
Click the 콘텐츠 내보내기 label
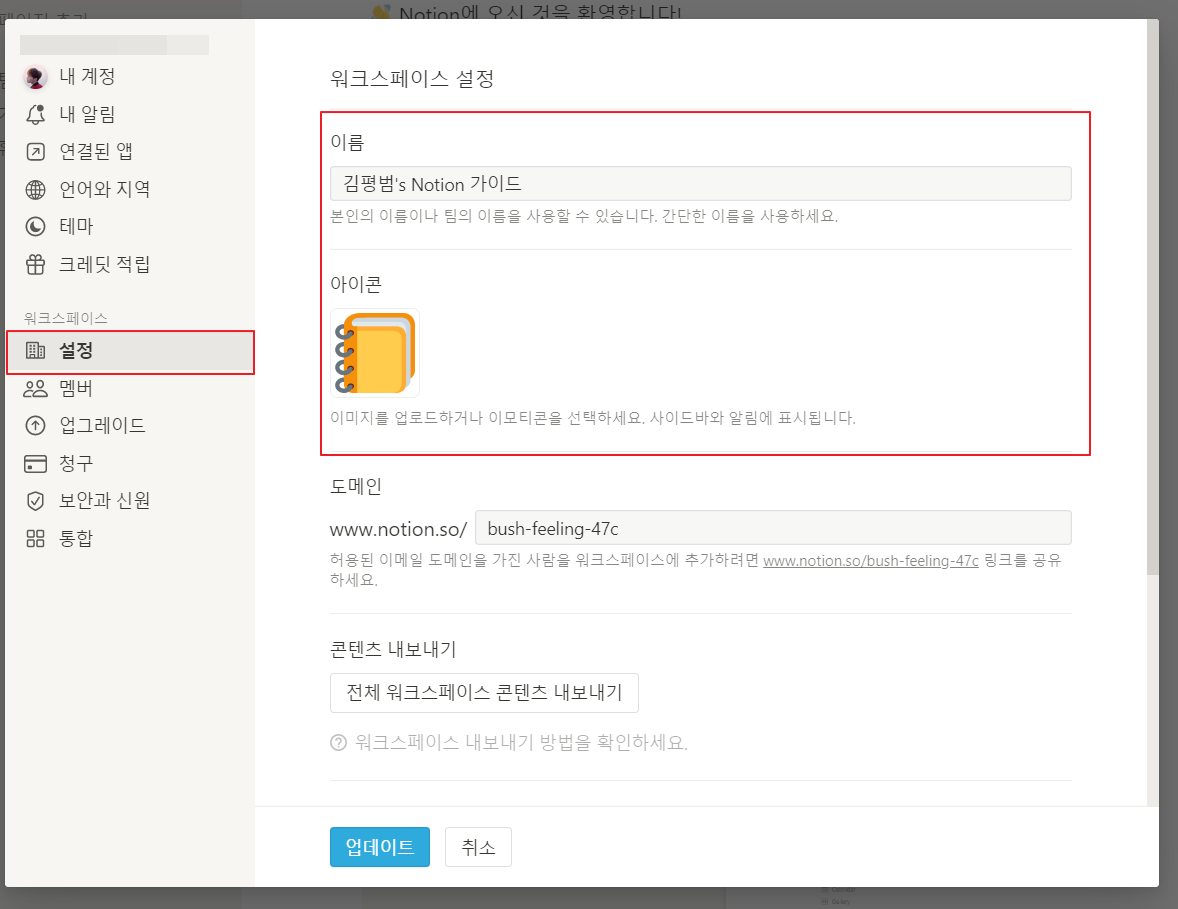point(393,649)
